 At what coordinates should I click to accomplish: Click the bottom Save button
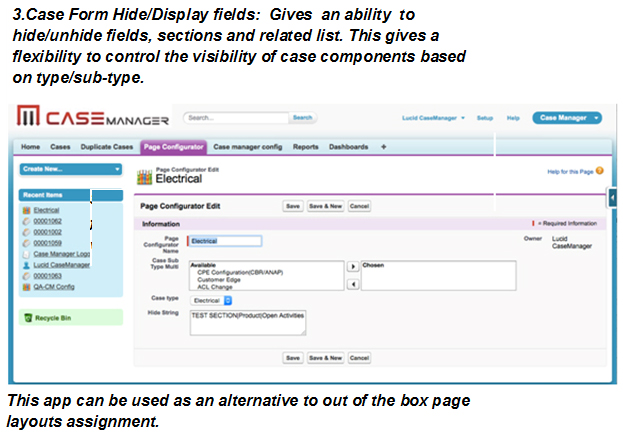pyautogui.click(x=293, y=358)
